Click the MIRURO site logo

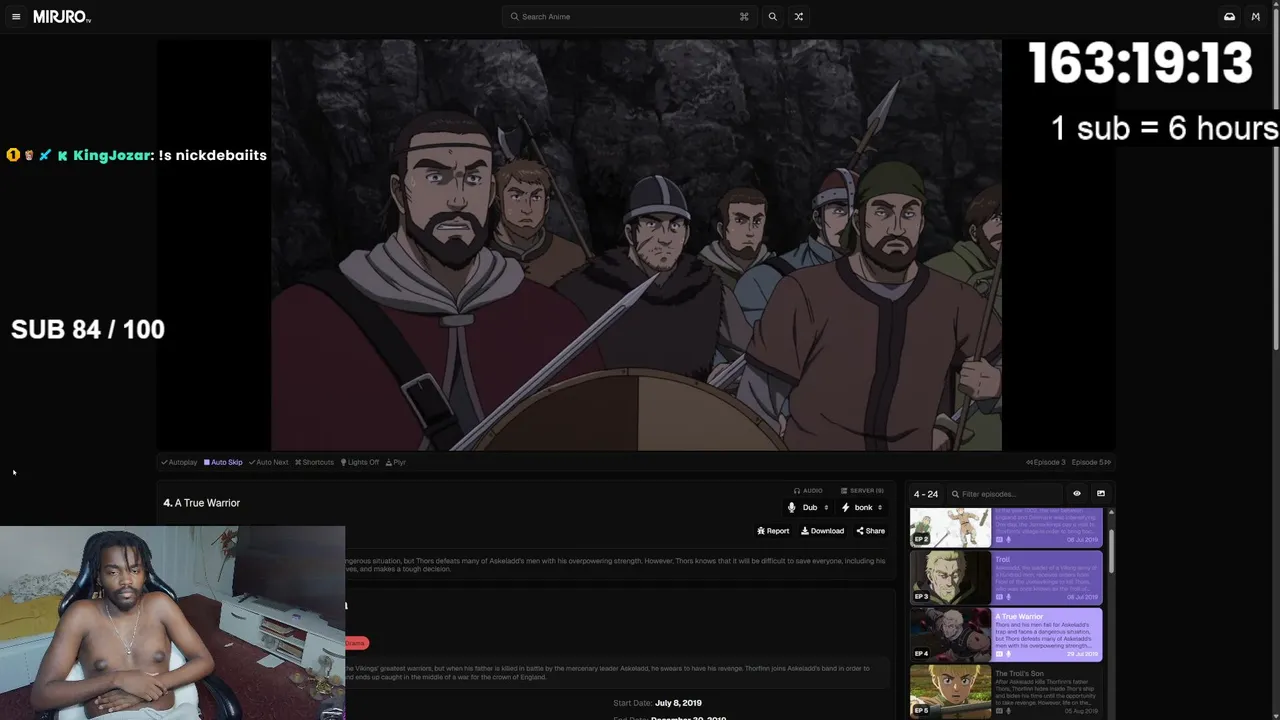tap(62, 17)
